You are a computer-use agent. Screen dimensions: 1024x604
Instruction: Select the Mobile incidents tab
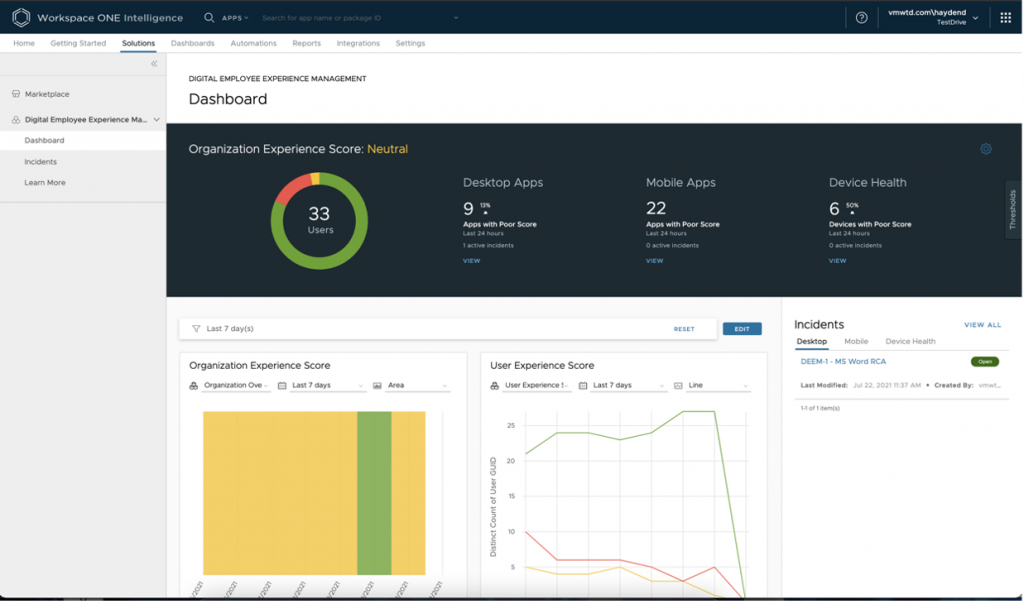pos(856,342)
